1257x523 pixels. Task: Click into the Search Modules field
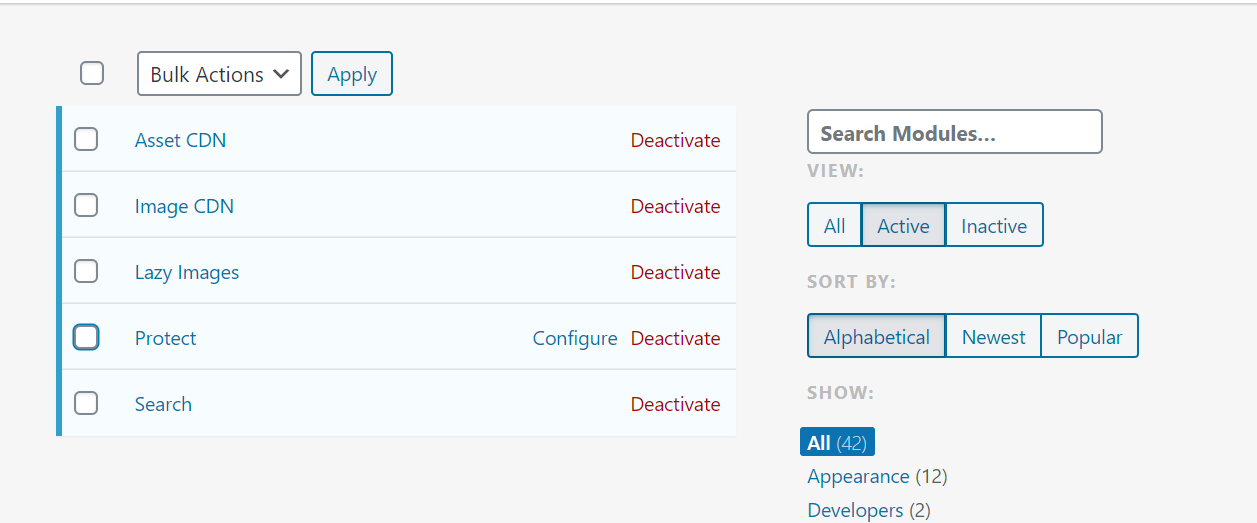pyautogui.click(x=954, y=132)
